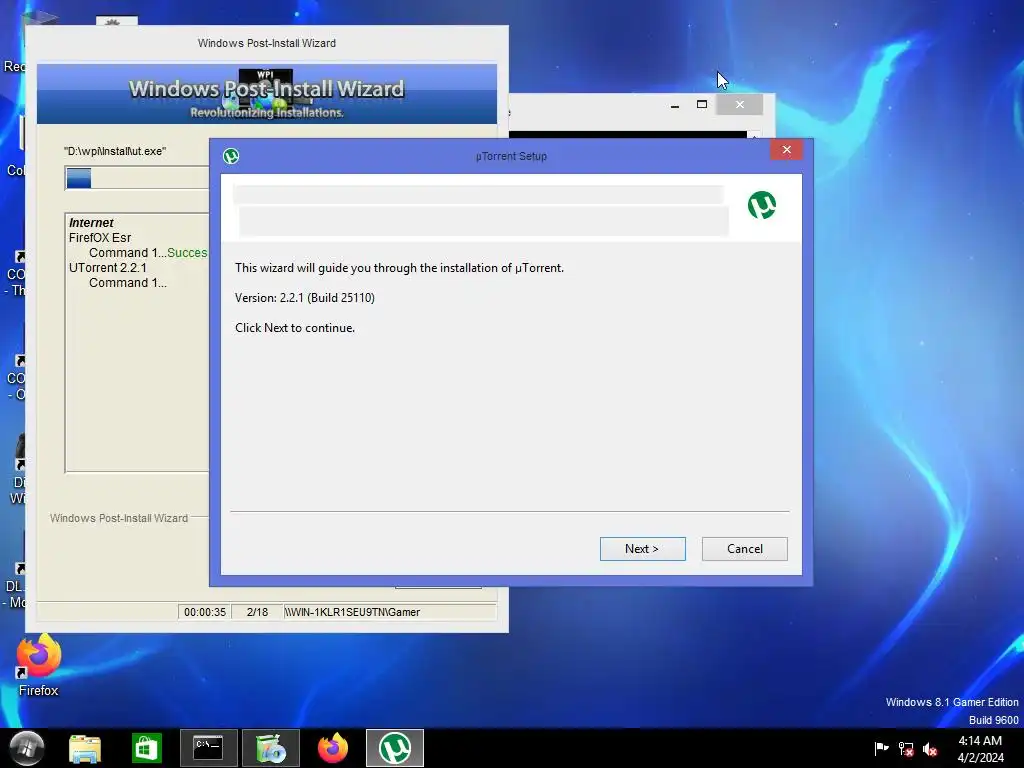Click the muted volume tray icon

[x=930, y=748]
